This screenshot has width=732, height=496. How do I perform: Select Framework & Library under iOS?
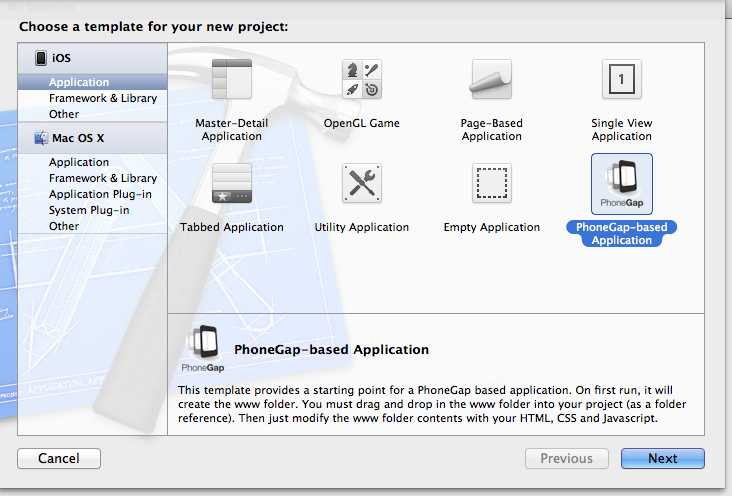pos(92,98)
